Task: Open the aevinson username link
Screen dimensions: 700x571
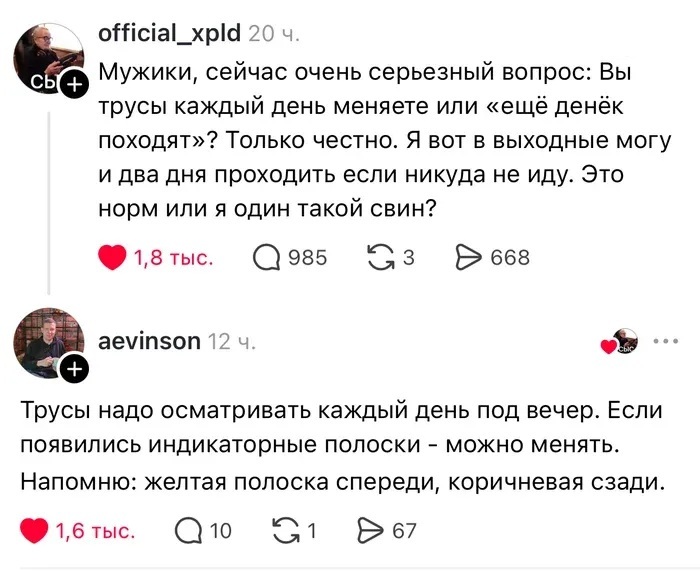Action: (150, 341)
